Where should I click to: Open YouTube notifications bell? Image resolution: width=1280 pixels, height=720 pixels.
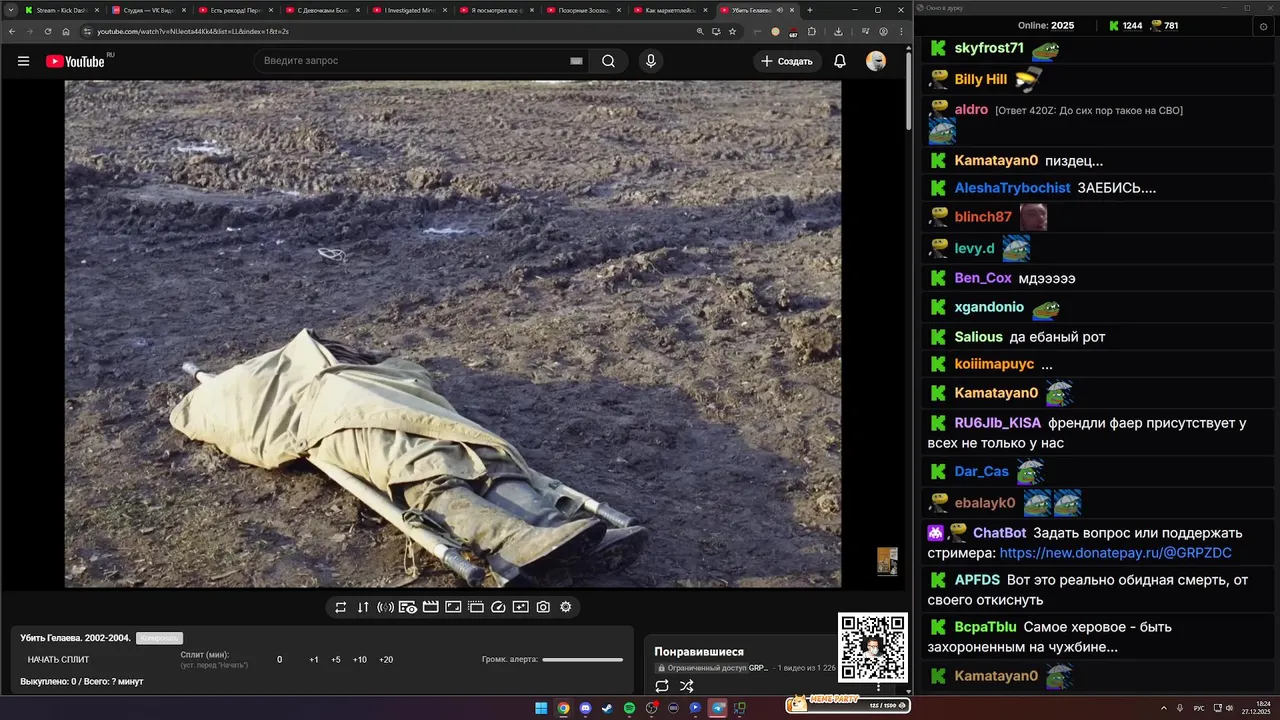coord(840,61)
